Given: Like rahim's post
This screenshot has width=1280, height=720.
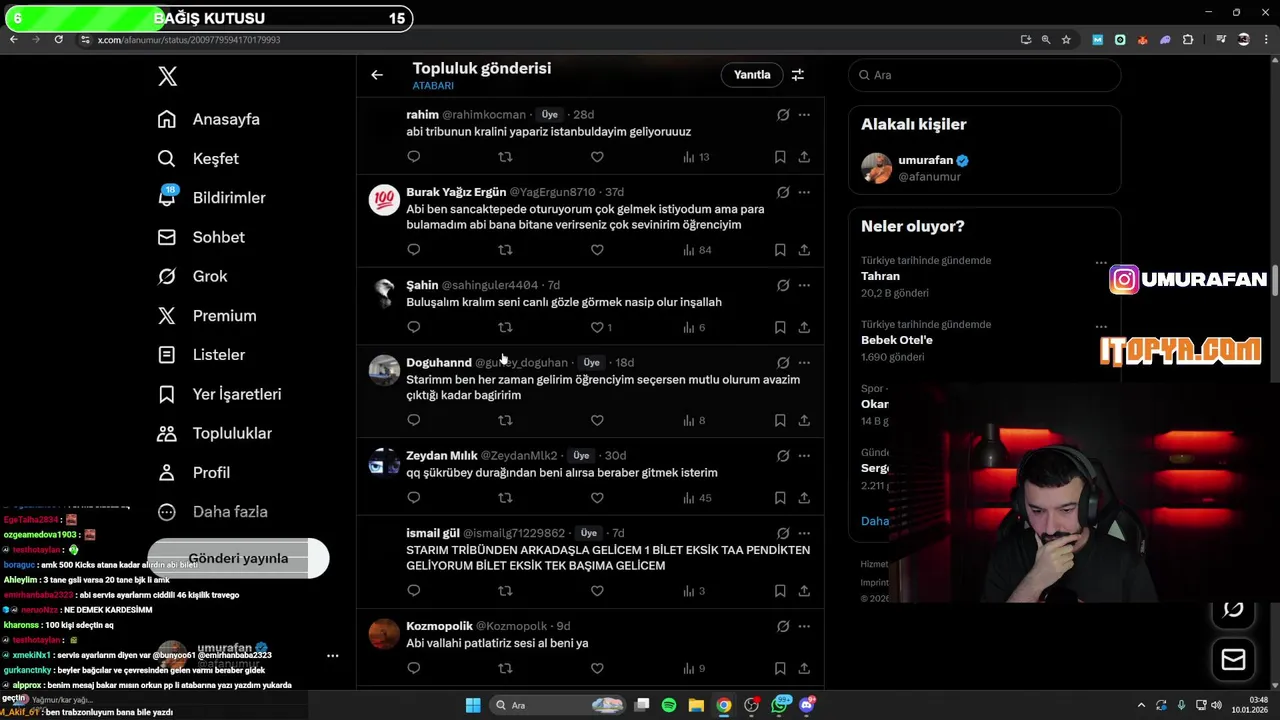Looking at the screenshot, I should (x=597, y=157).
